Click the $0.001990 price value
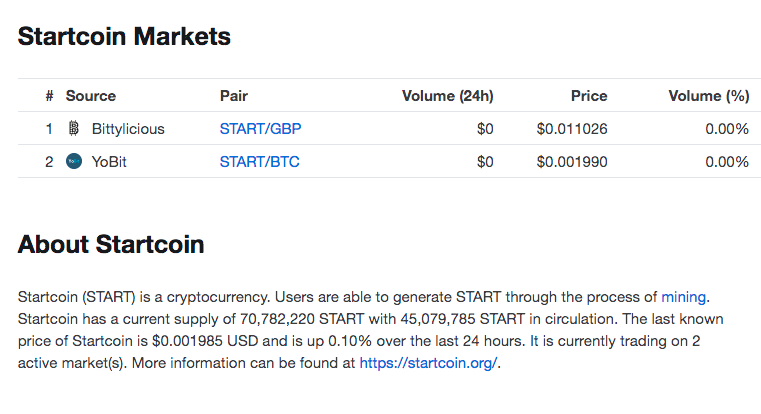Viewport: 761px width, 414px height. (572, 162)
